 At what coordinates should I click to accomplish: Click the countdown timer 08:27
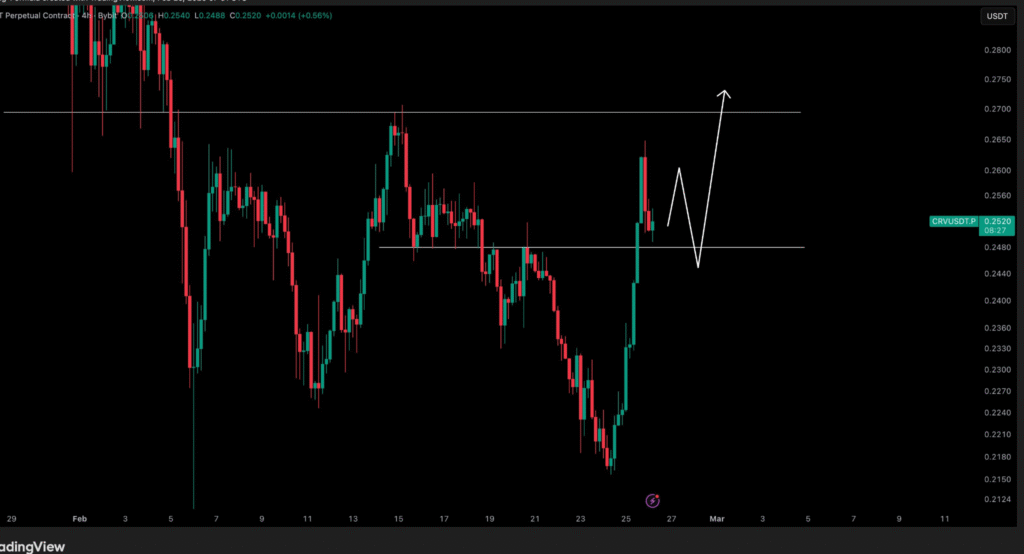[996, 230]
